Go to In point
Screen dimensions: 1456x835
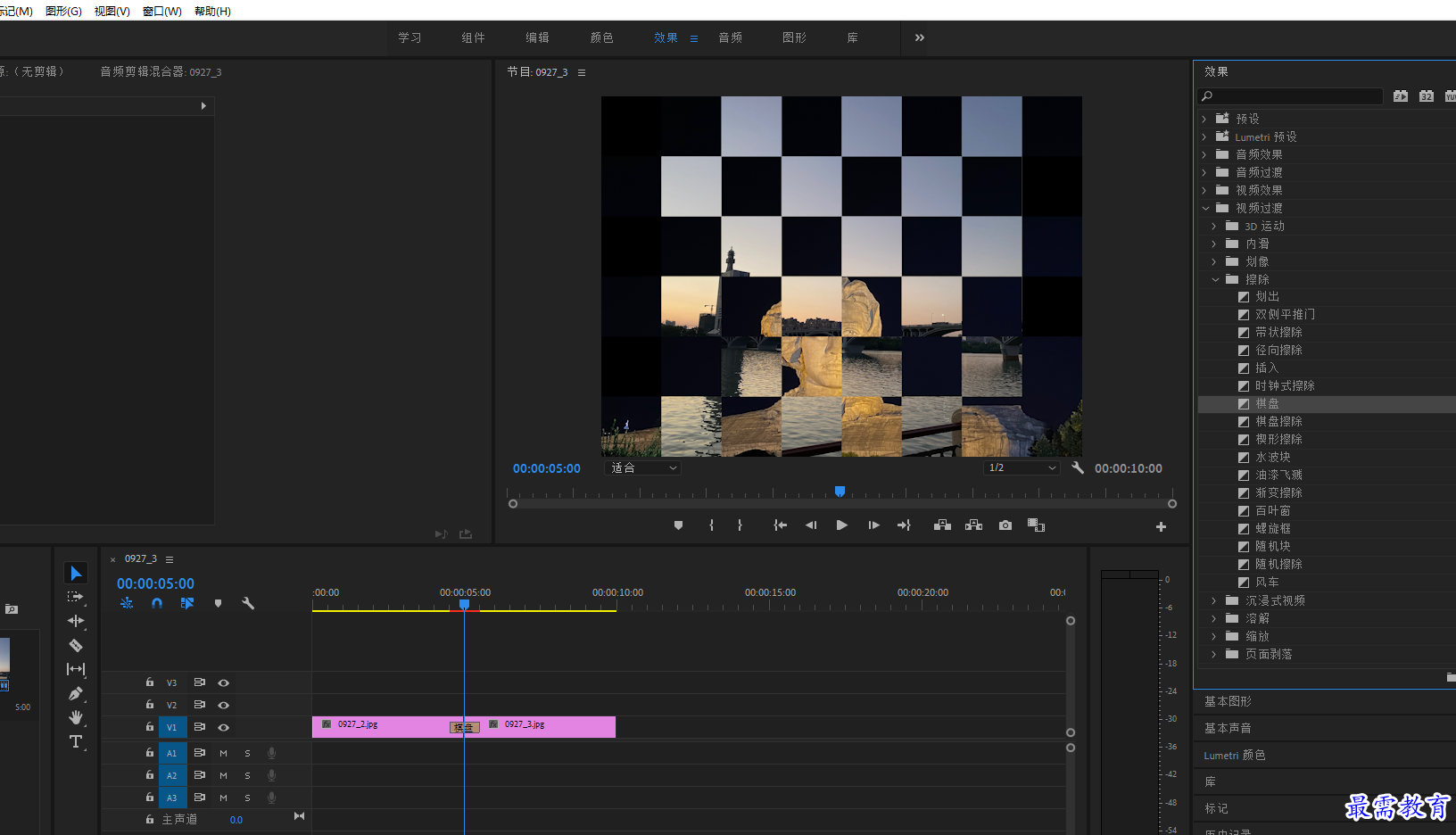780,525
